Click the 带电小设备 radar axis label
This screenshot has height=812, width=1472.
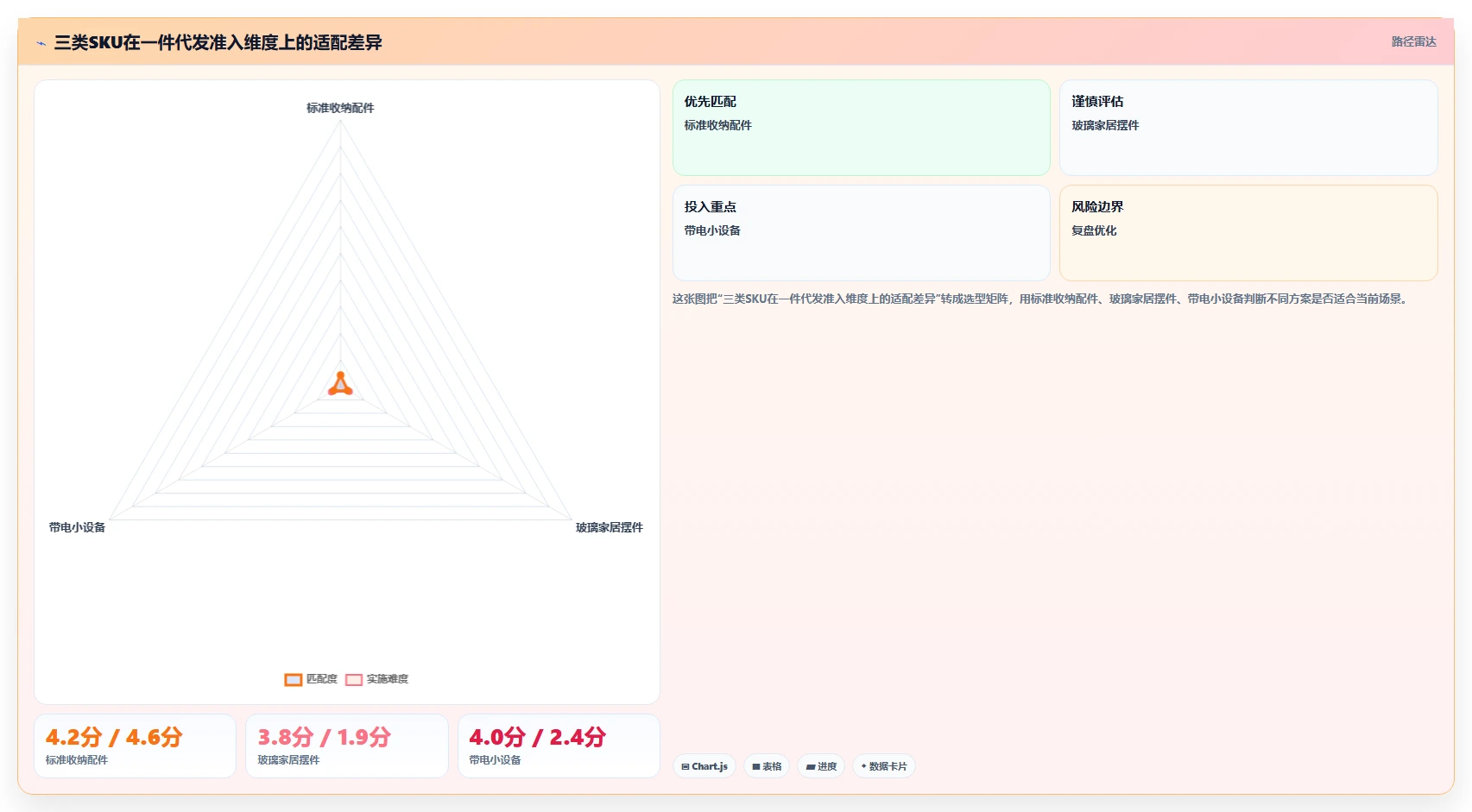[77, 527]
